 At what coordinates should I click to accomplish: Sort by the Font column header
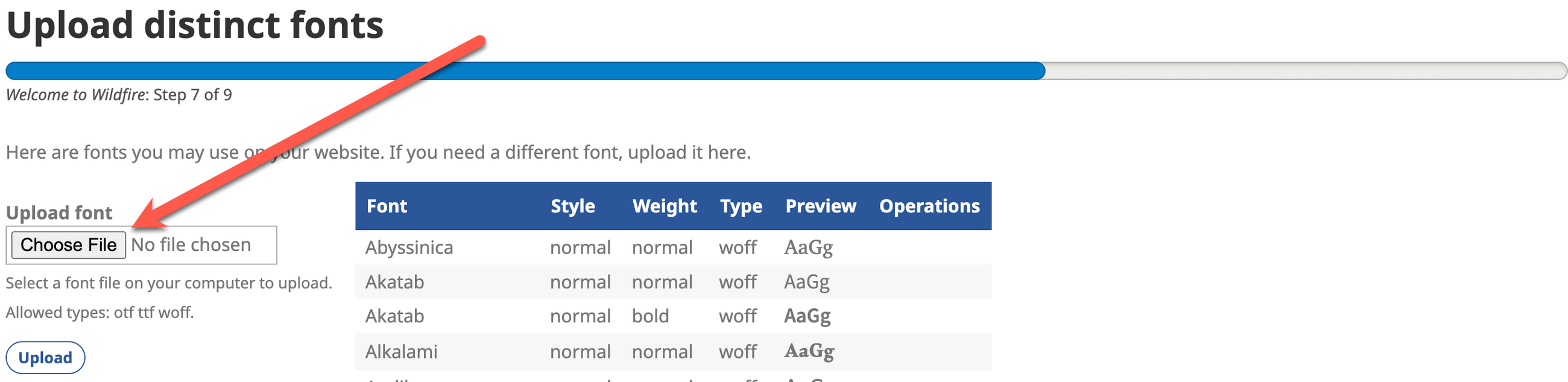click(387, 206)
